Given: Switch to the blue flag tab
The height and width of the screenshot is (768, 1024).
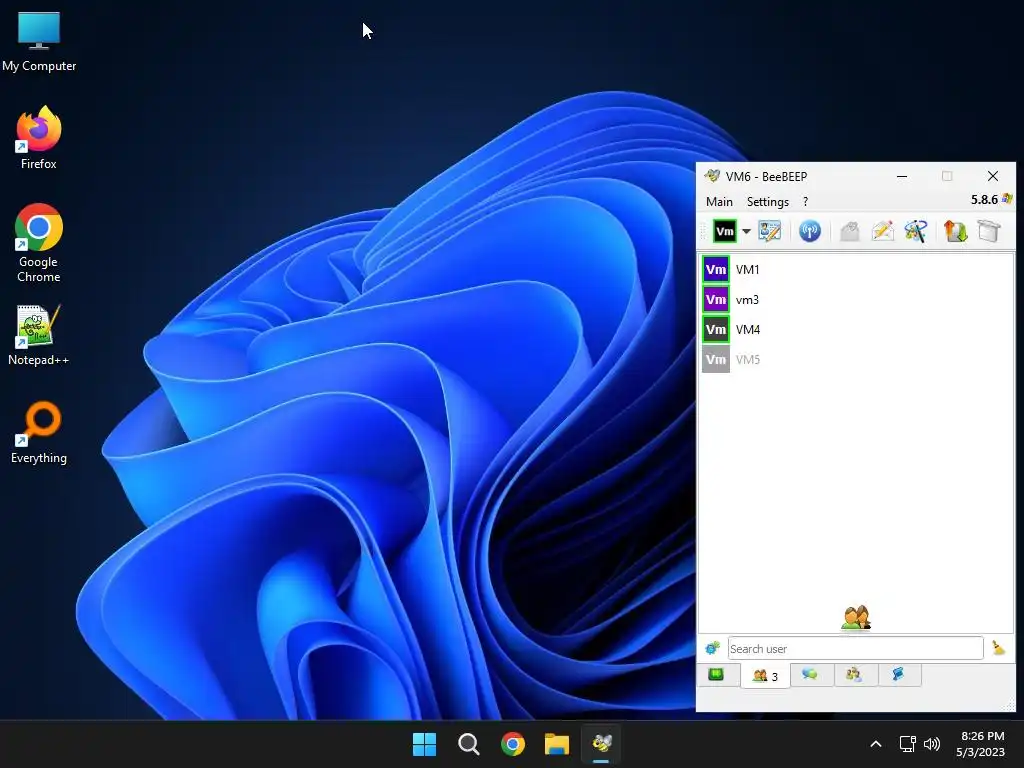Looking at the screenshot, I should tap(899, 675).
